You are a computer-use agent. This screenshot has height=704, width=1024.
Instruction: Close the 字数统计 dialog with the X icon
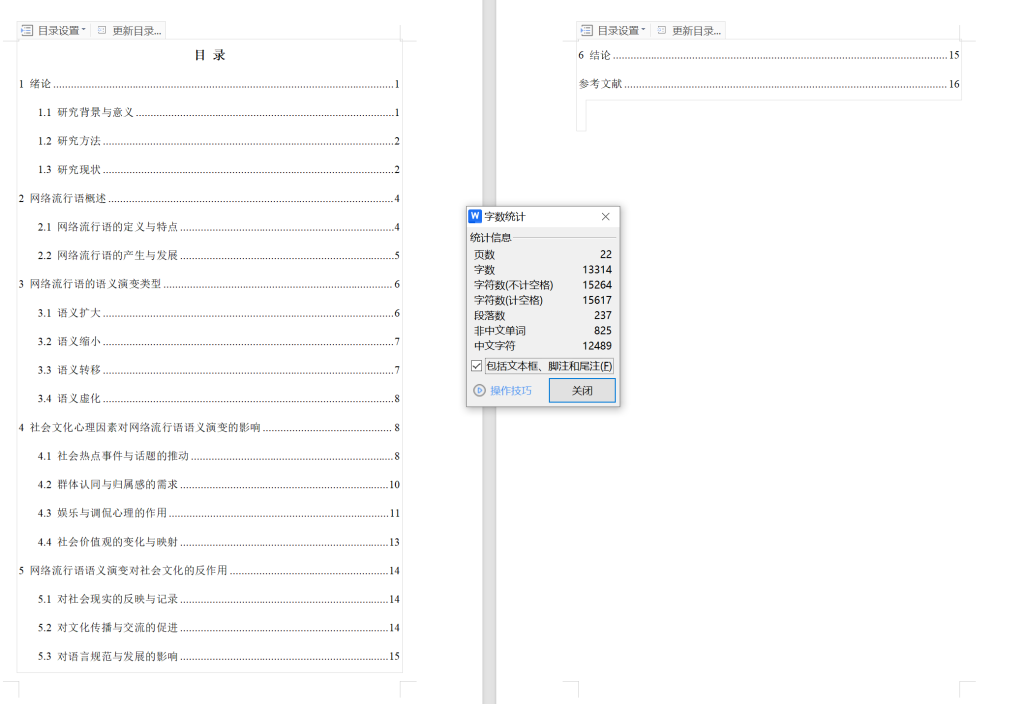pos(605,216)
